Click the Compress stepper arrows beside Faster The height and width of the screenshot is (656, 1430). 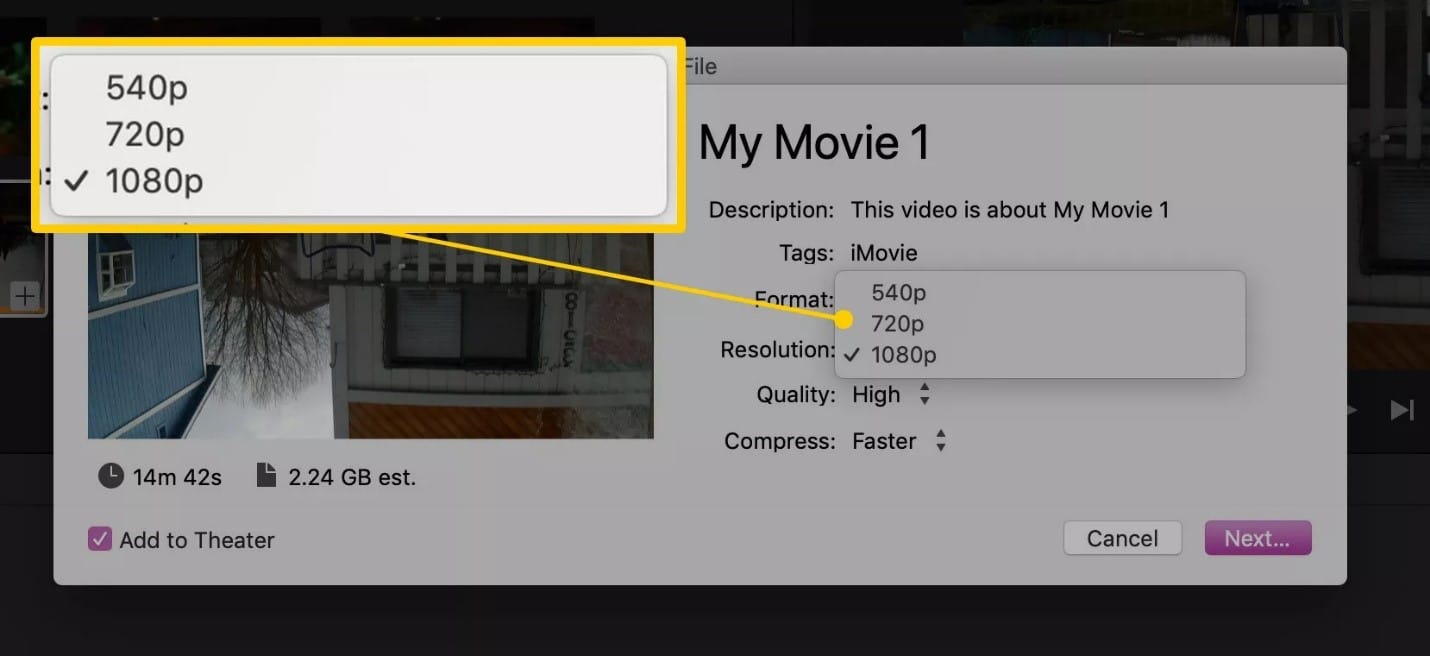coord(941,440)
